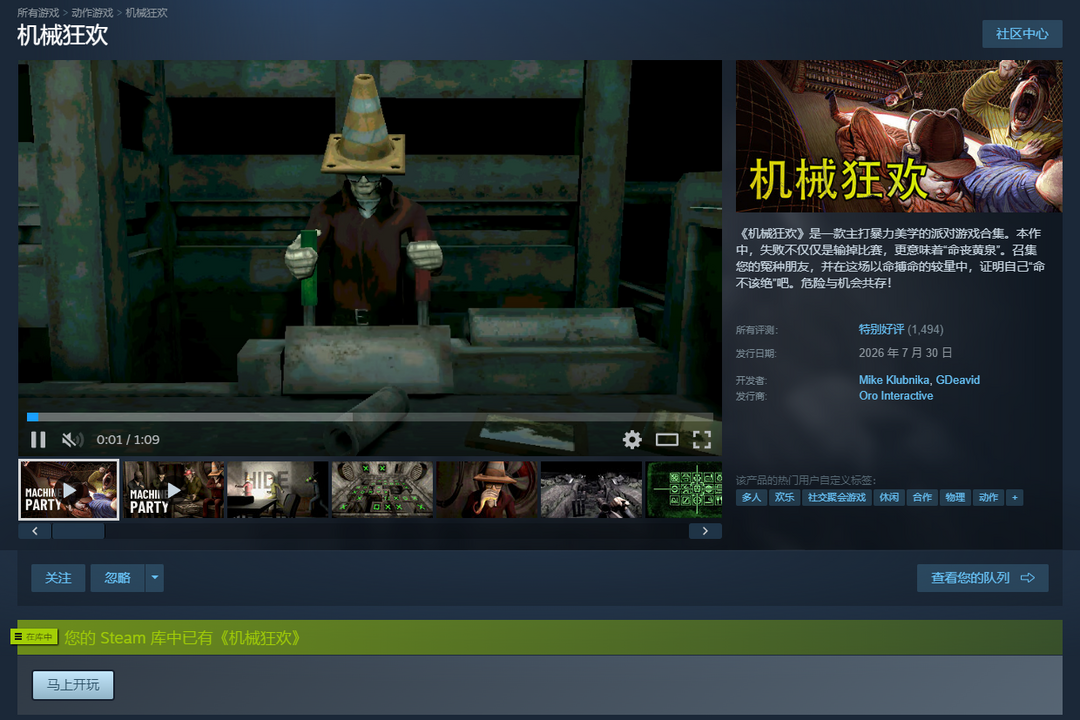Click 马上开玩 play now button
Image resolution: width=1080 pixels, height=720 pixels.
click(73, 685)
